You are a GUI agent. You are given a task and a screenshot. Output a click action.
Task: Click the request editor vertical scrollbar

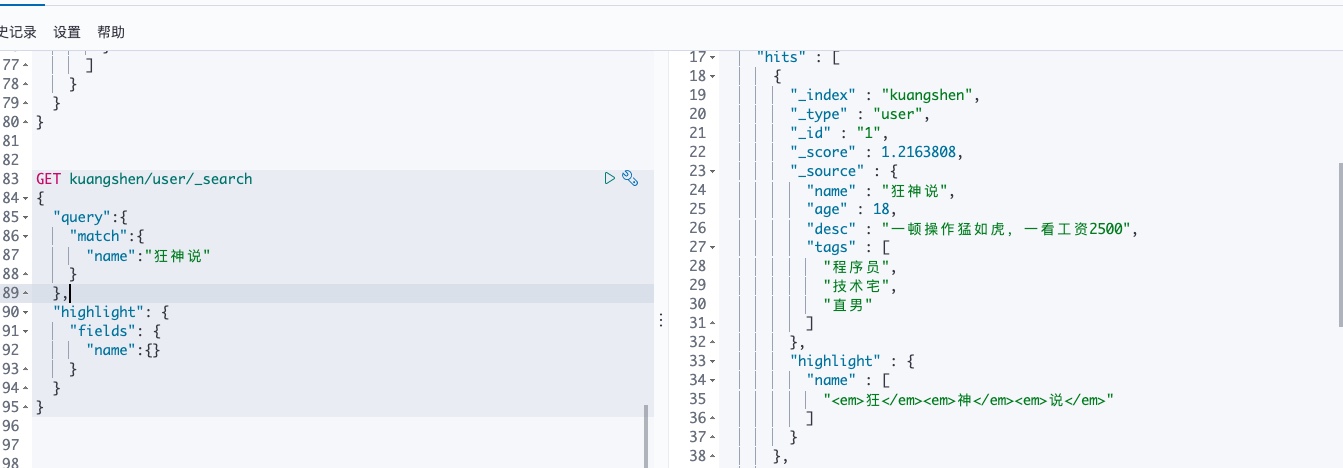646,435
